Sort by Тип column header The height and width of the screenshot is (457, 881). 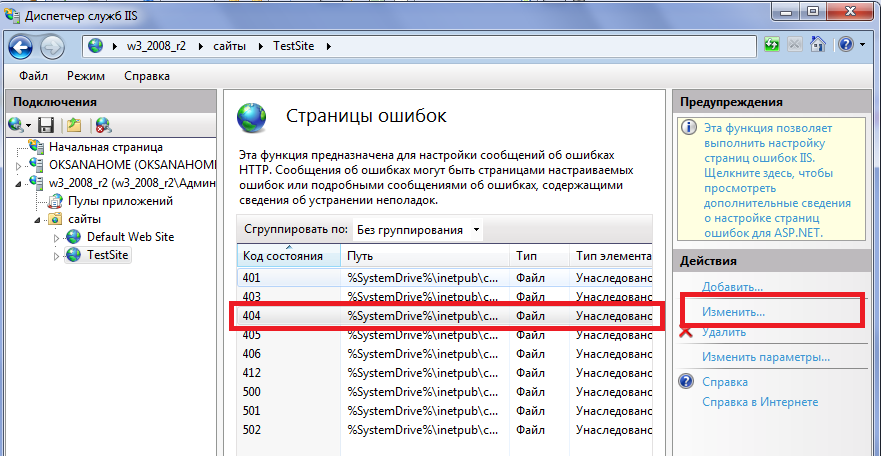tap(539, 256)
